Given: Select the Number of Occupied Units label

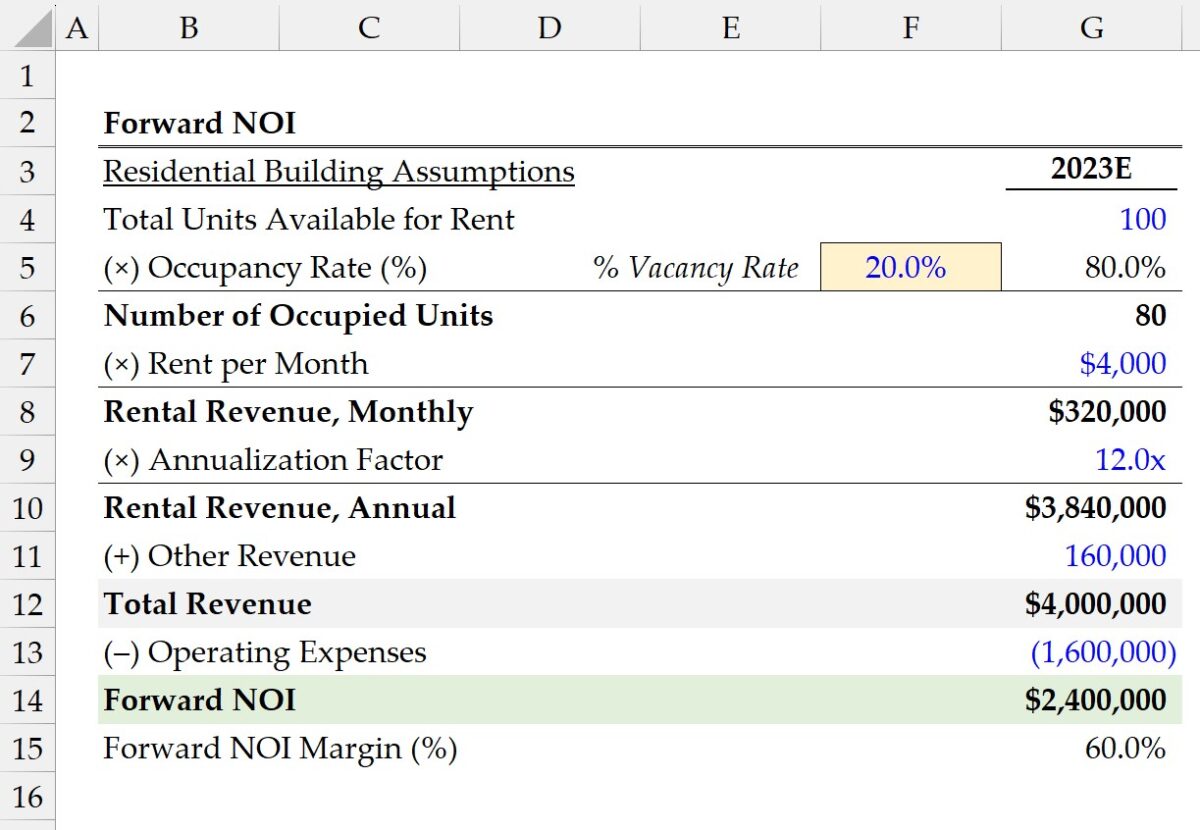Looking at the screenshot, I should click(x=296, y=315).
